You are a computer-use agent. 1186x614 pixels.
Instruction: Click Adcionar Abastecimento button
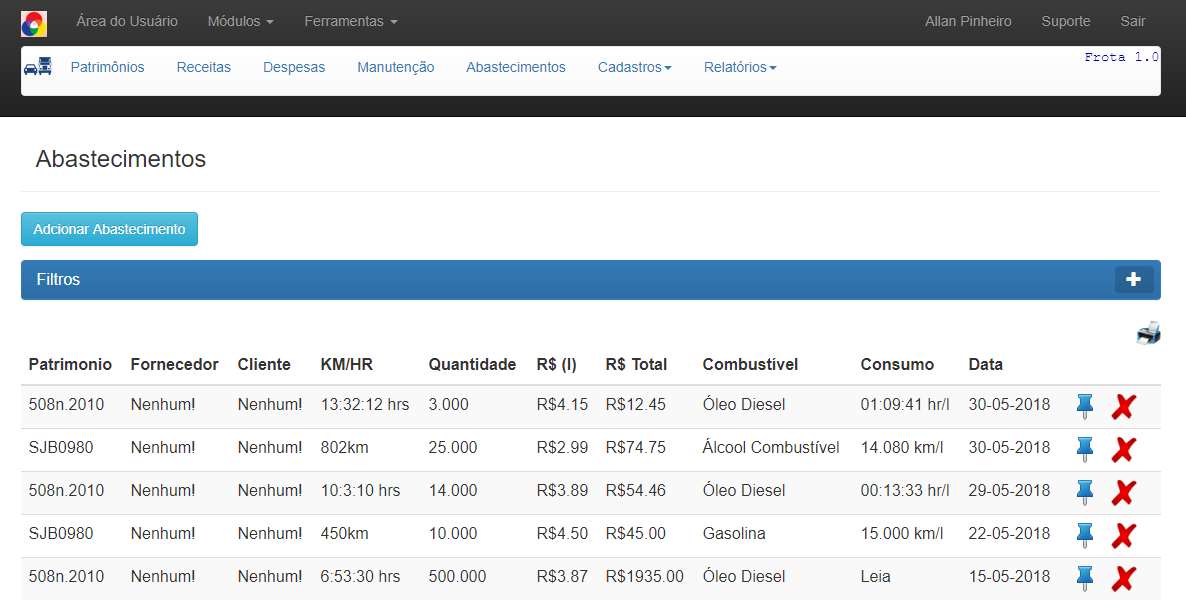pos(109,229)
